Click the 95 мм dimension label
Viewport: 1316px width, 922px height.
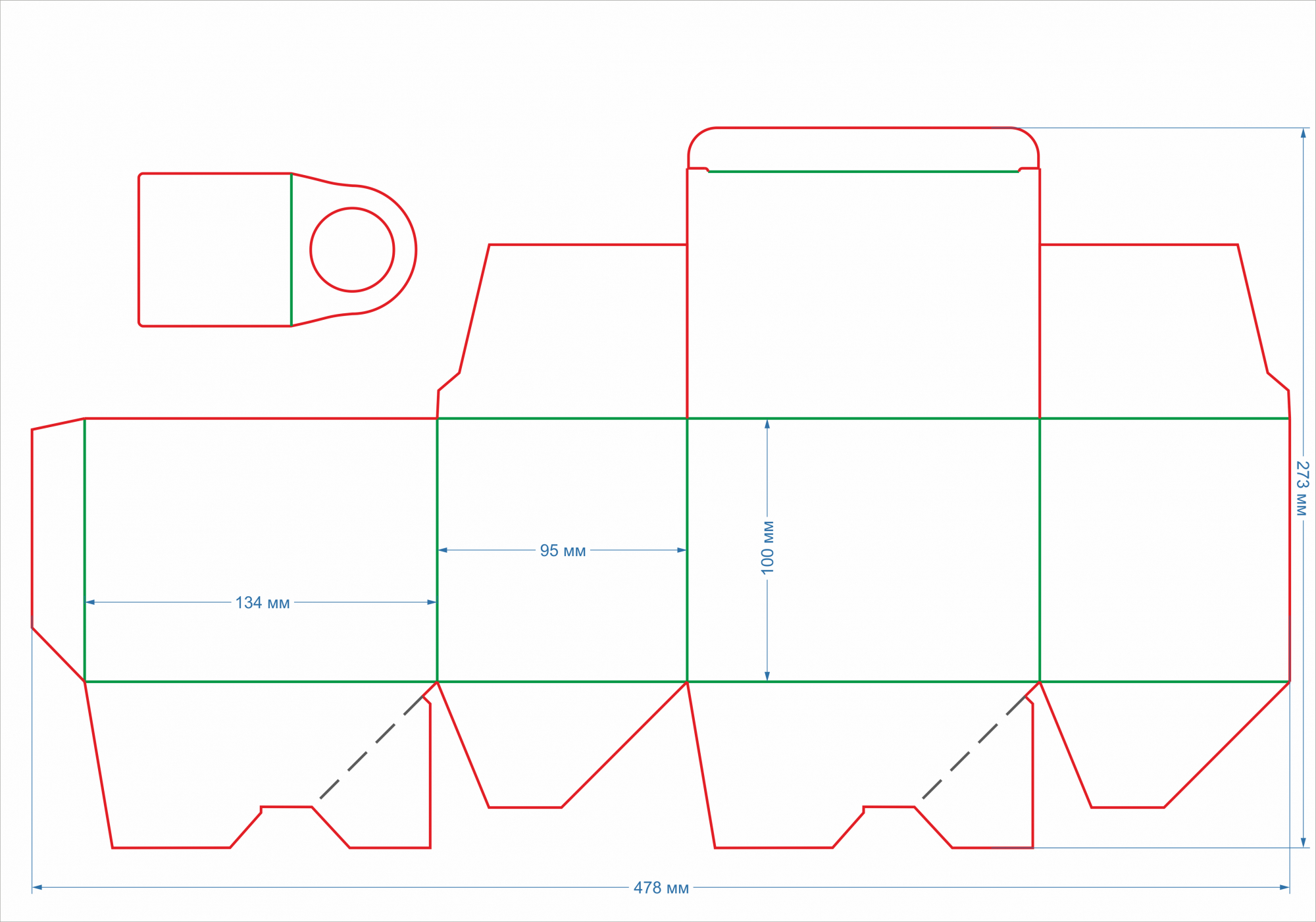pyautogui.click(x=563, y=551)
